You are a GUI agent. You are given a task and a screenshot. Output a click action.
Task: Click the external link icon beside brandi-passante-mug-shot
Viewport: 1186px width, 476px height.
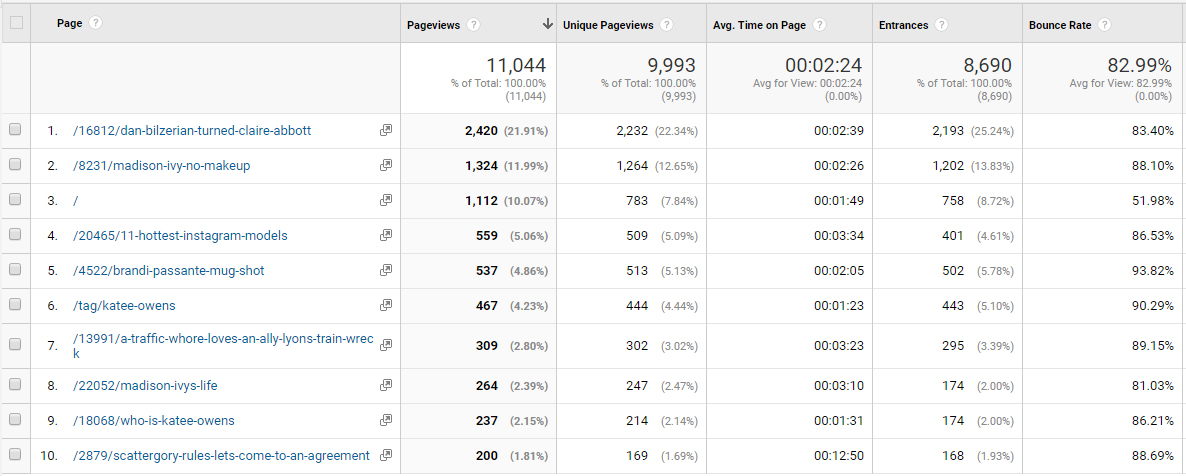point(386,271)
